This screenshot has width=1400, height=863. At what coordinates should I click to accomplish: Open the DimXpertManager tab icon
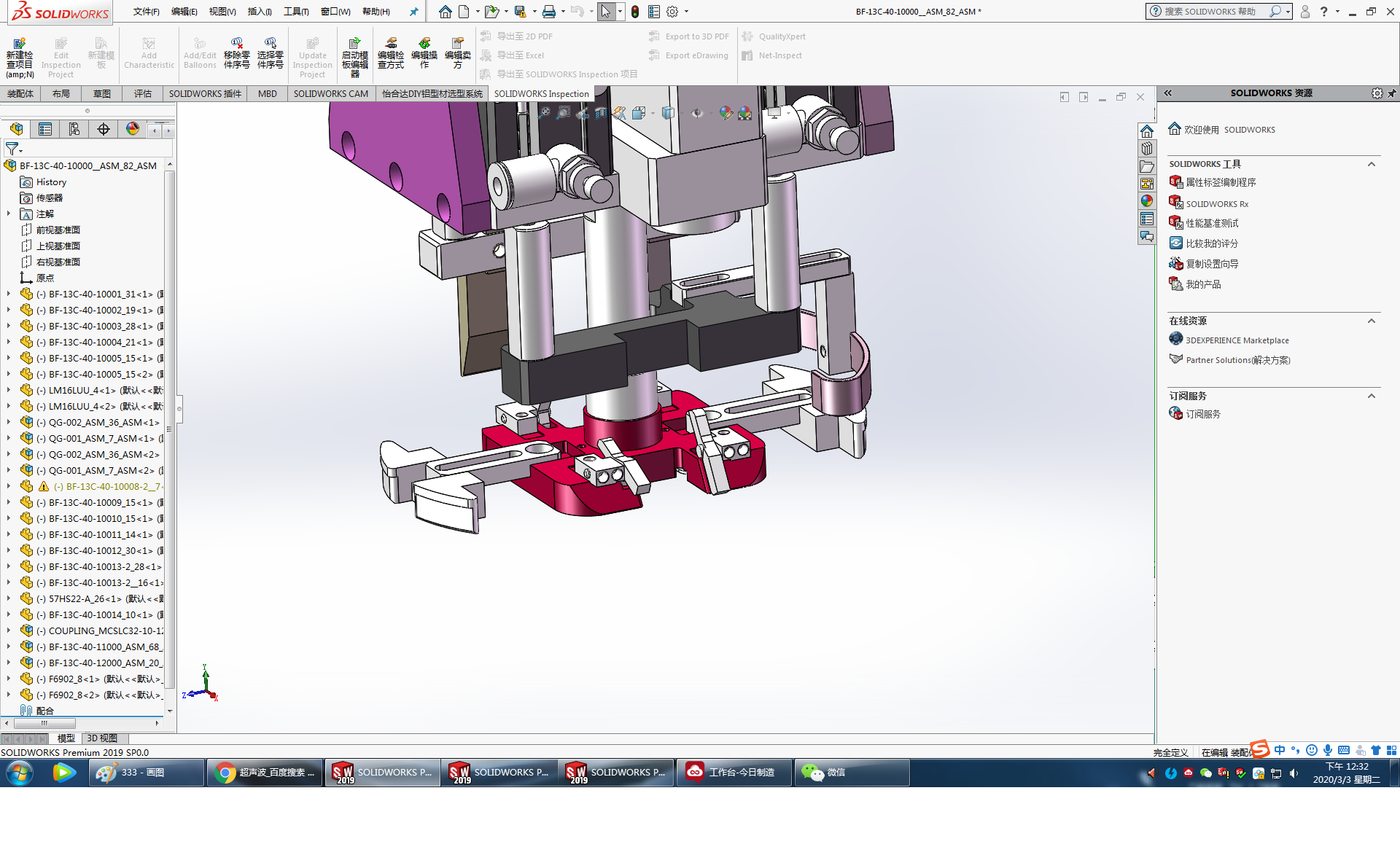(104, 129)
